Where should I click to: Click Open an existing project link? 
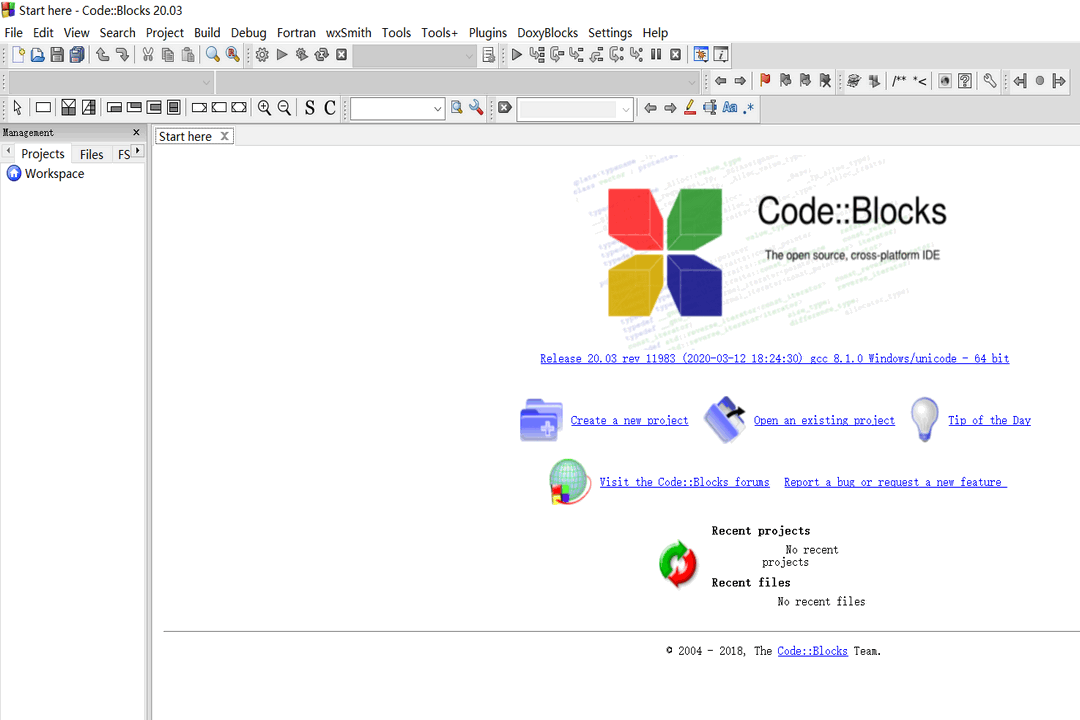tap(824, 420)
